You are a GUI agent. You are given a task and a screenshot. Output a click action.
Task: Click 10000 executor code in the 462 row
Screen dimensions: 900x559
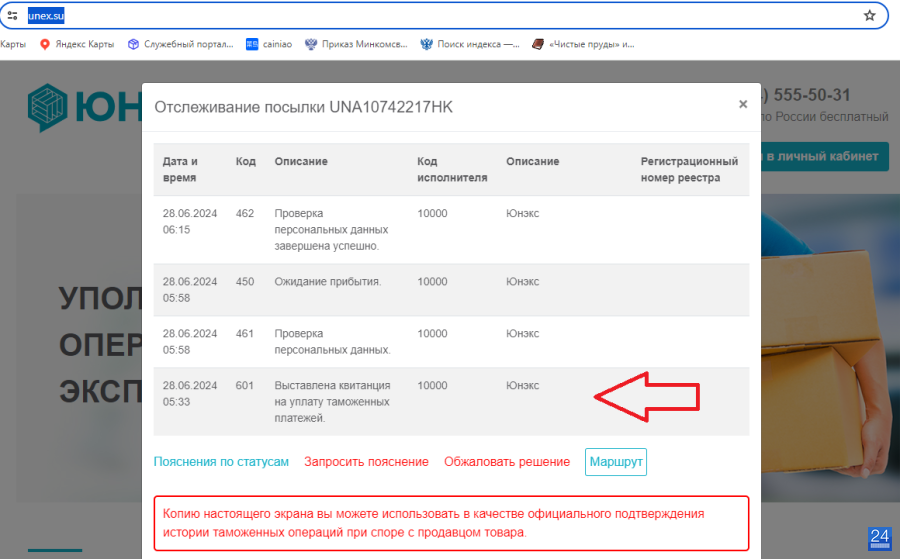pyautogui.click(x=432, y=213)
